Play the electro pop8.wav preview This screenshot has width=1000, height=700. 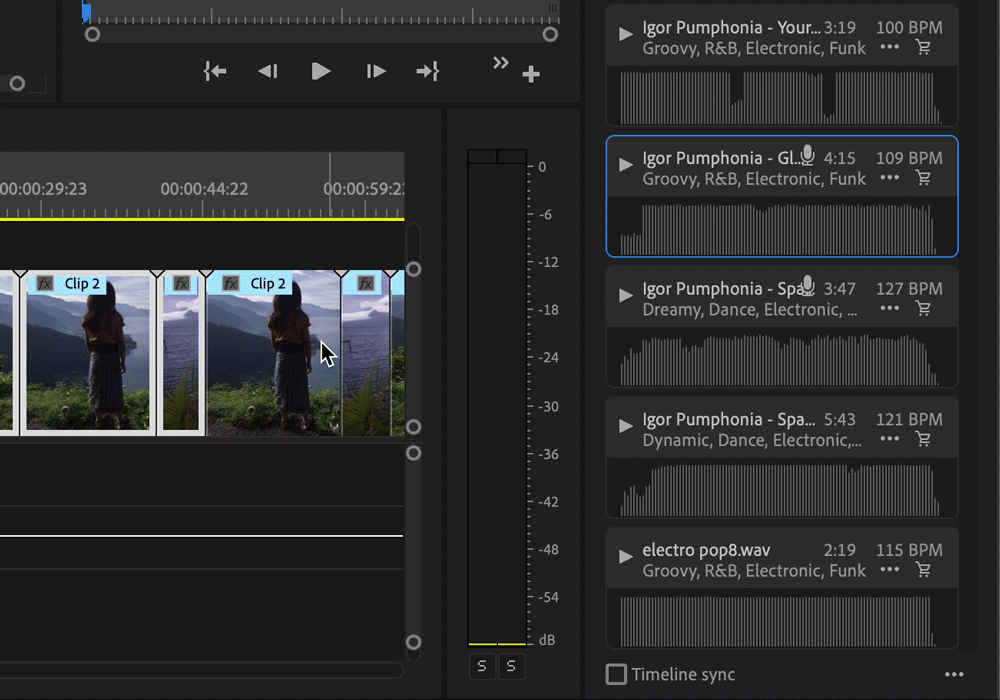point(626,556)
